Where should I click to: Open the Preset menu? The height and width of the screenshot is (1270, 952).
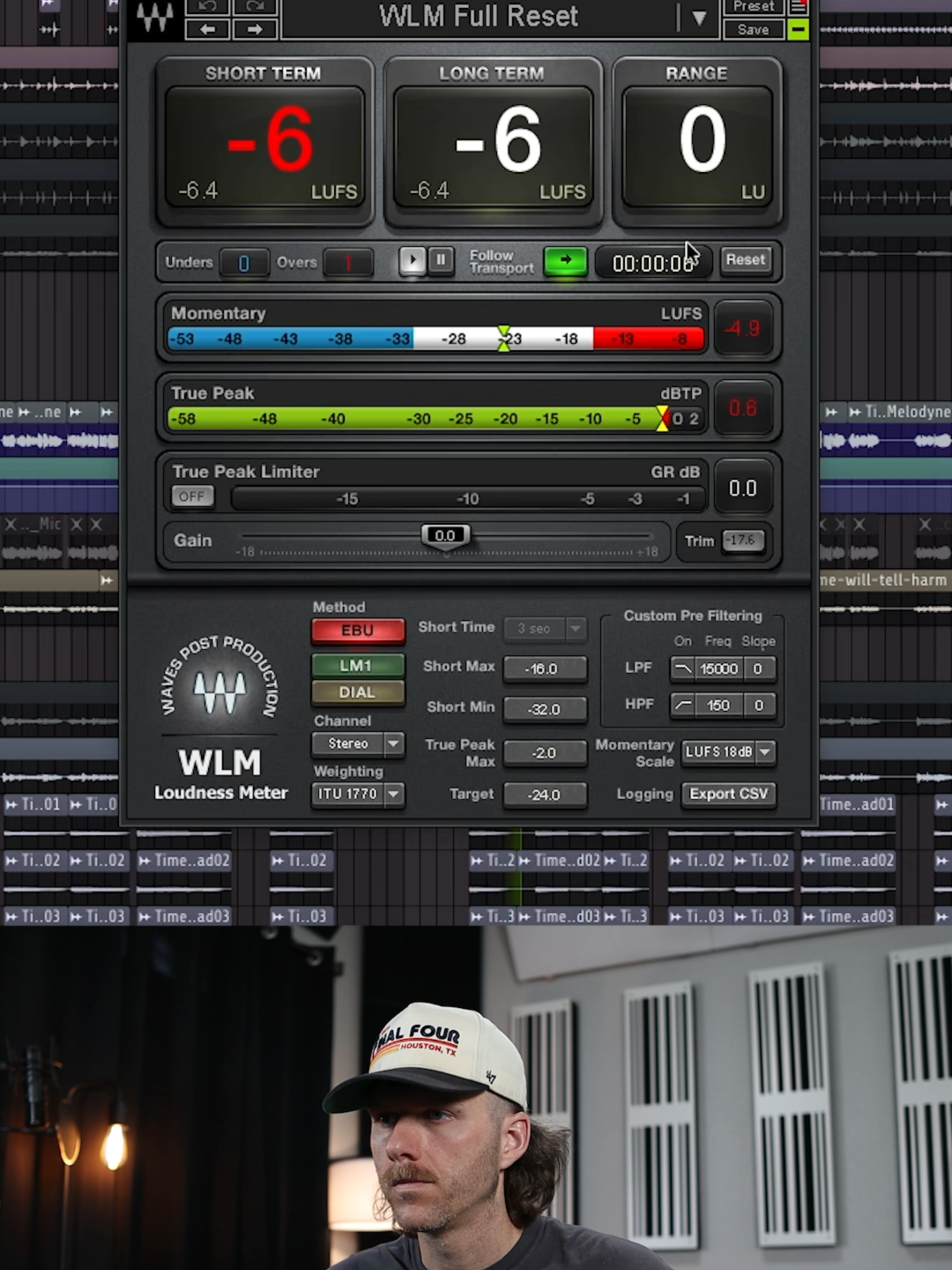coord(753,7)
